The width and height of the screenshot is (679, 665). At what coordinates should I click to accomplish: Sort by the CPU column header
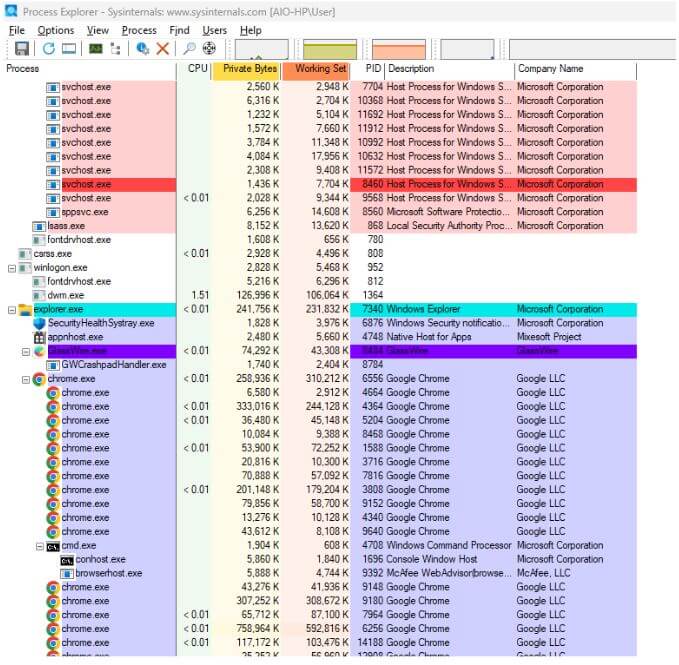194,69
